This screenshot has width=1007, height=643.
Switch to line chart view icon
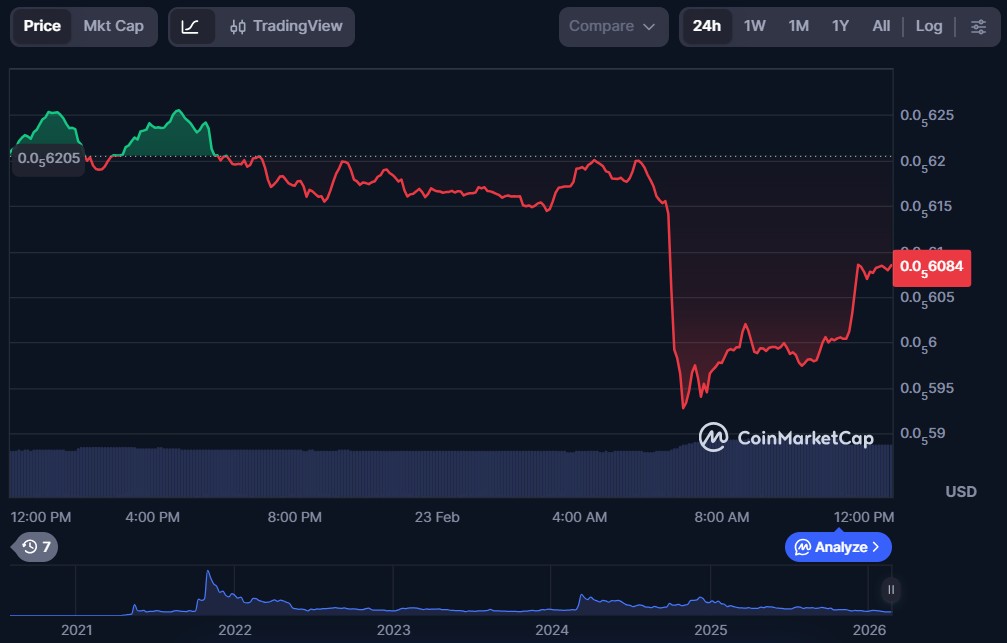[x=190, y=27]
